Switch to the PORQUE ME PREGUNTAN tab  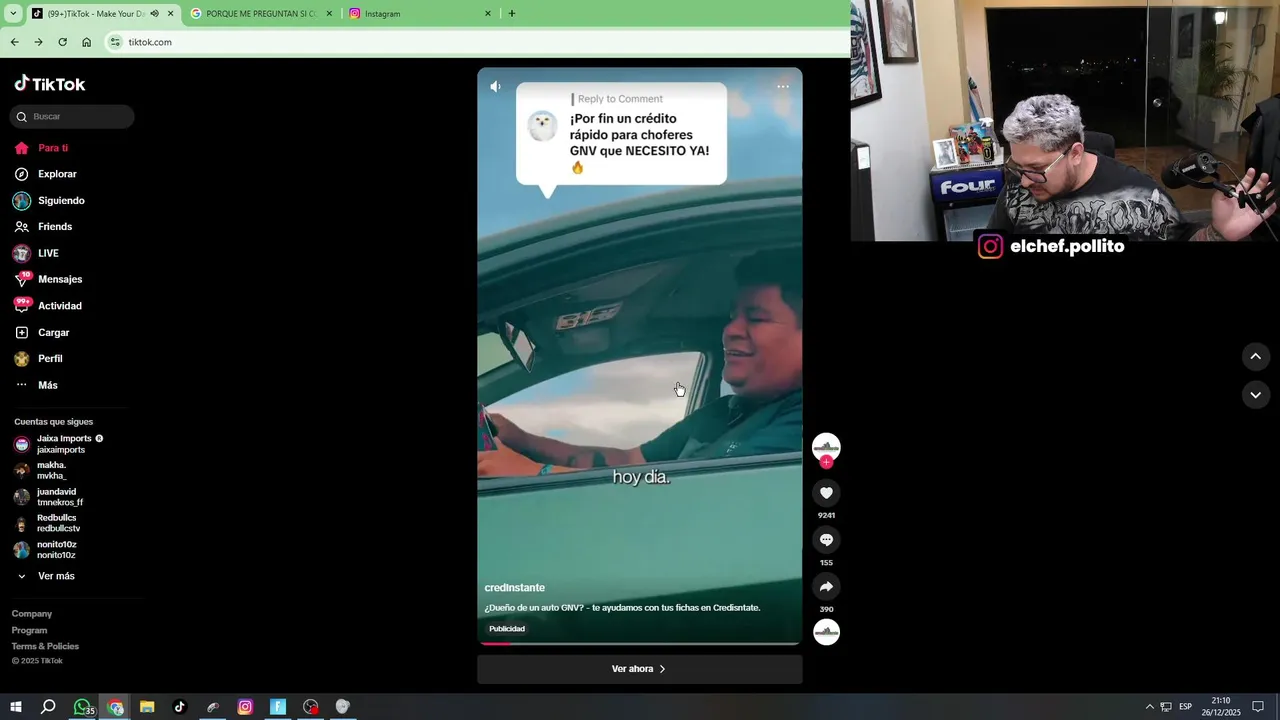point(262,14)
